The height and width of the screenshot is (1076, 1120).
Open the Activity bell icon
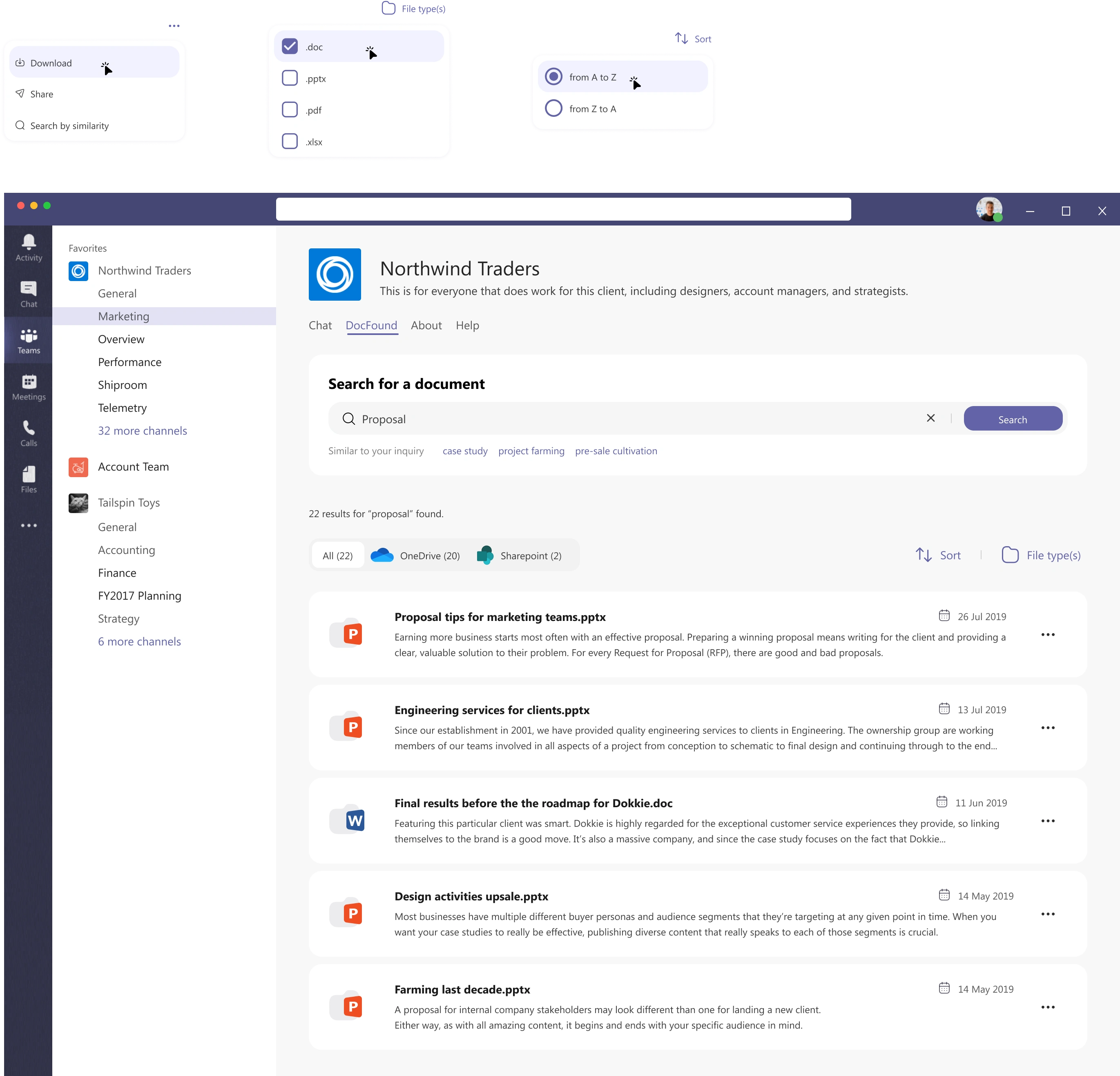tap(29, 248)
